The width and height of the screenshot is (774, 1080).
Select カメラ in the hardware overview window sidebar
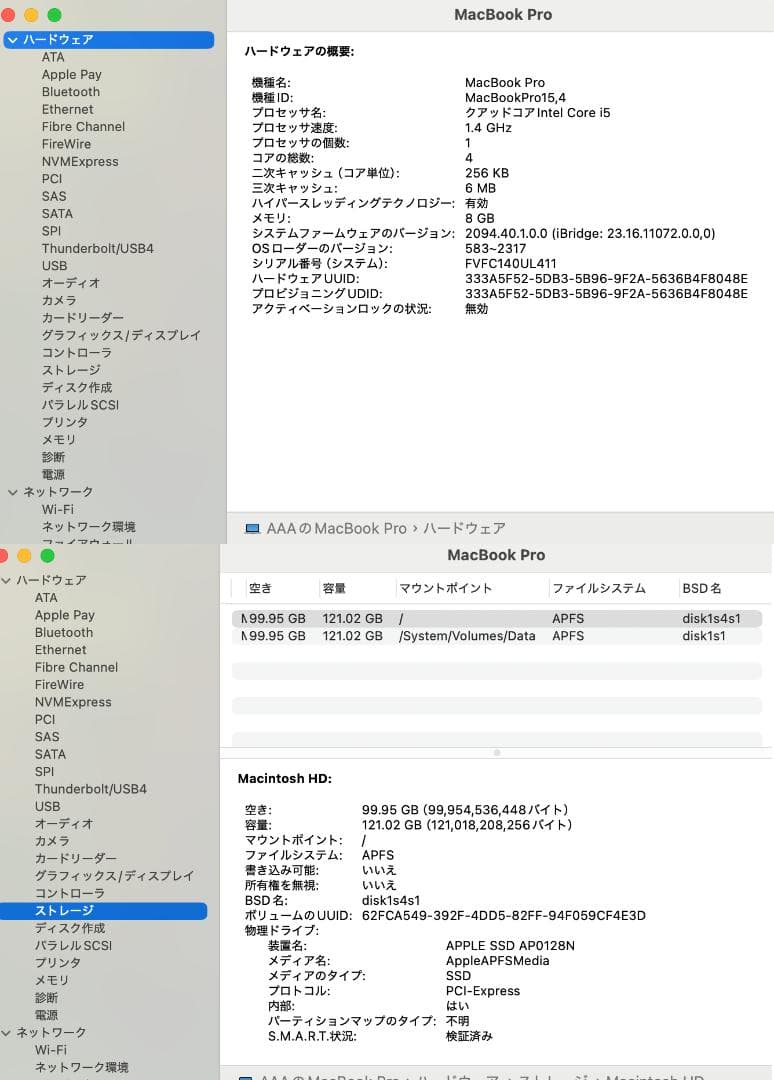[x=59, y=300]
